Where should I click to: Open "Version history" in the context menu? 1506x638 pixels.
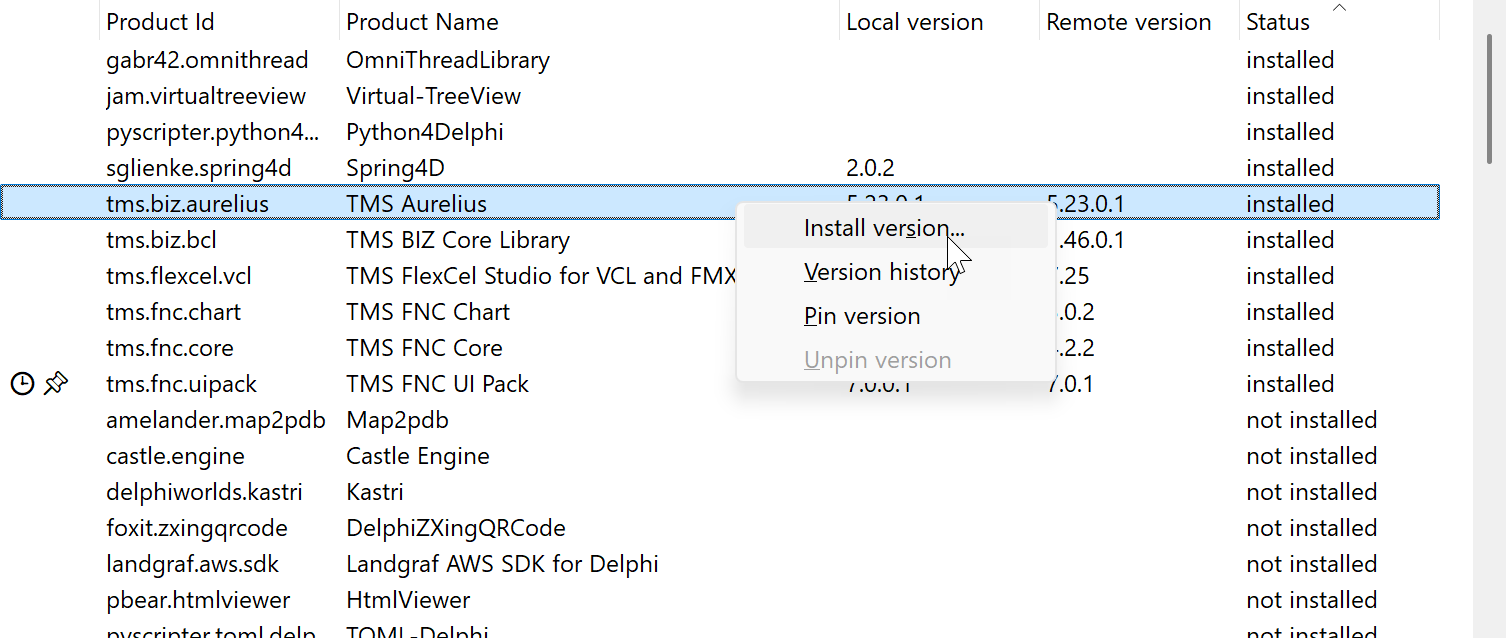881,271
